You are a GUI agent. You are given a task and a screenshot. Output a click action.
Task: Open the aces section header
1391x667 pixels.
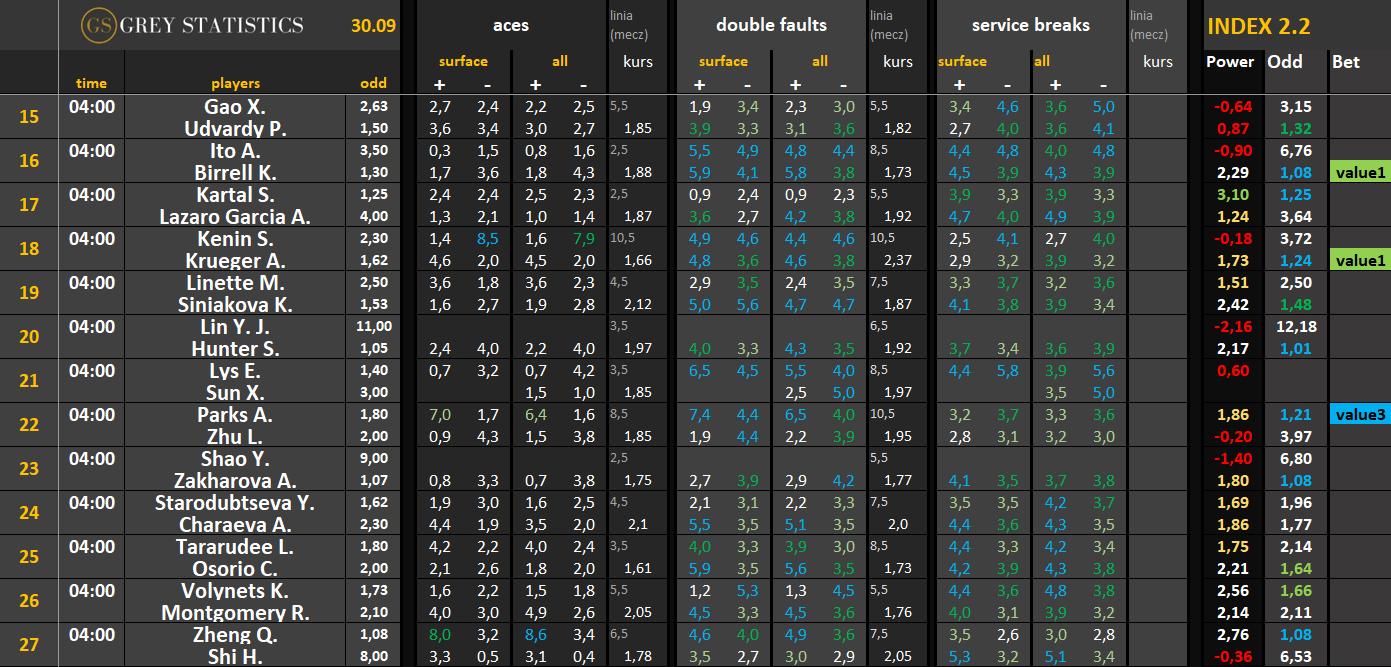(511, 25)
